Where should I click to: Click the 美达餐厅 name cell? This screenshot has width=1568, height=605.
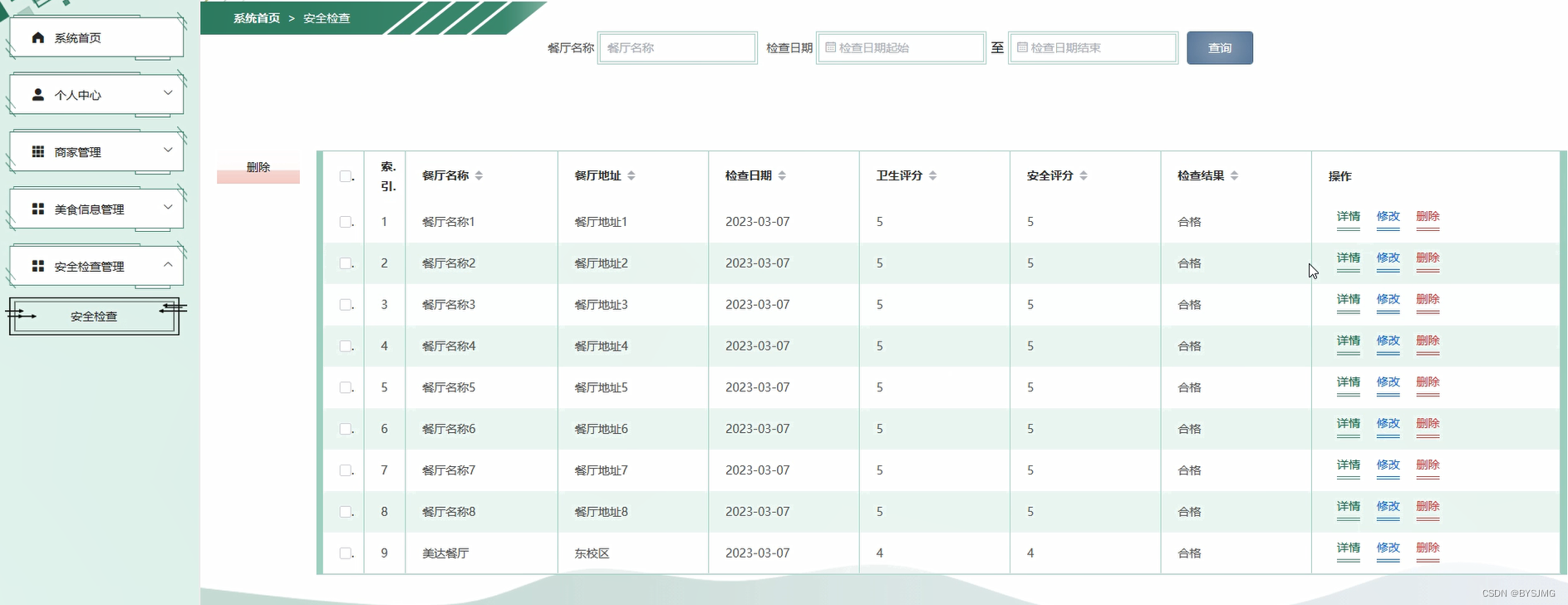click(x=445, y=553)
